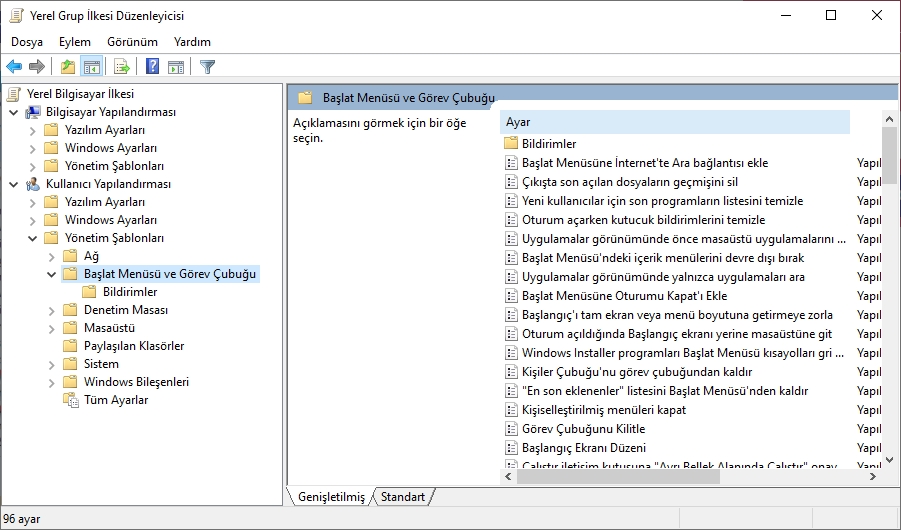Viewport: 901px width, 530px height.
Task: Click the export list toolbar icon
Action: (122, 67)
